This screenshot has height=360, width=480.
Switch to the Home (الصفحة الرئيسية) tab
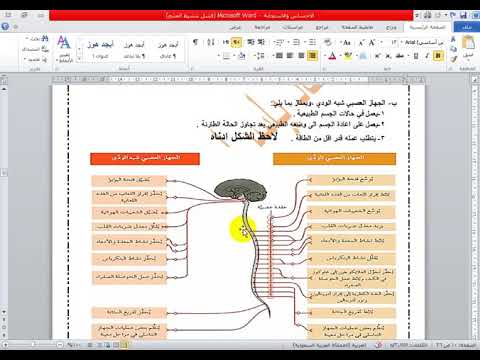tap(428, 27)
